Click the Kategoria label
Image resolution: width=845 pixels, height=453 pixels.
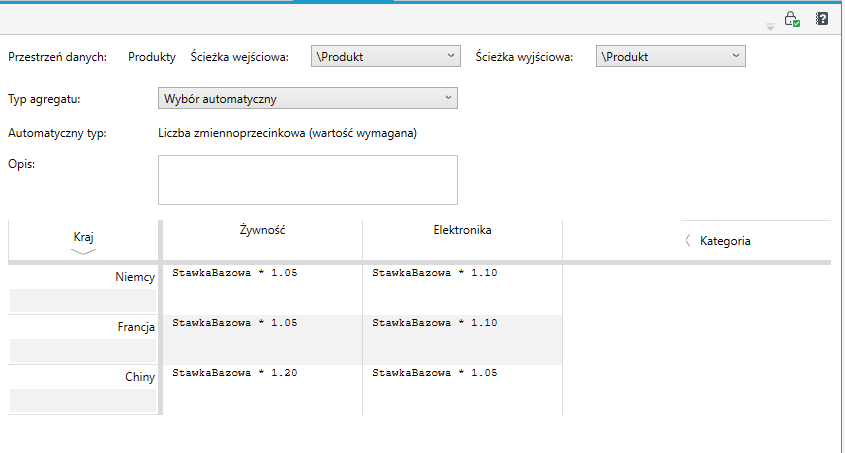coord(725,241)
